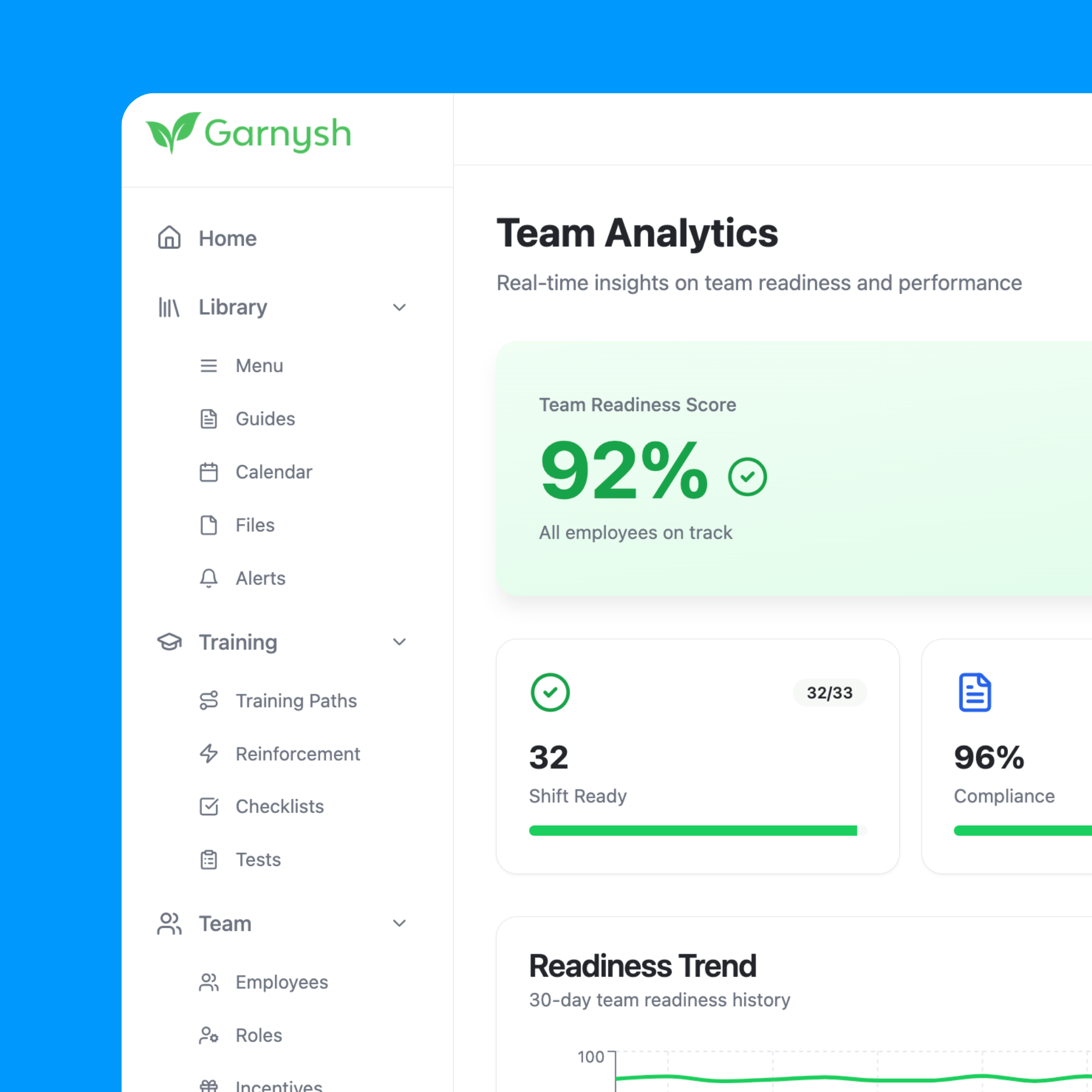Click the Library books icon
The height and width of the screenshot is (1092, 1092).
(169, 307)
